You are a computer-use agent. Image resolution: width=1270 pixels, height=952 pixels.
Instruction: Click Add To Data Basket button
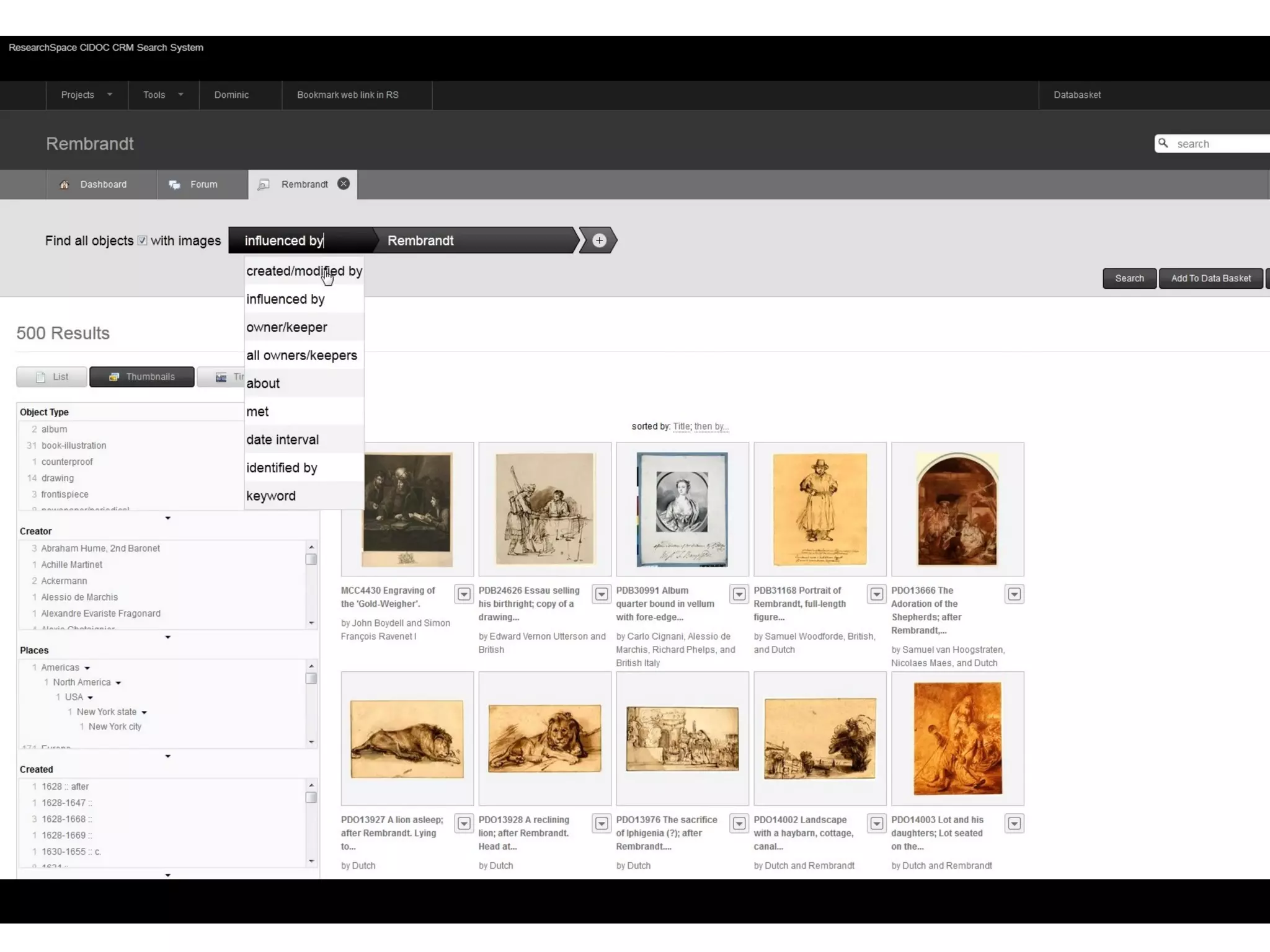pyautogui.click(x=1210, y=278)
